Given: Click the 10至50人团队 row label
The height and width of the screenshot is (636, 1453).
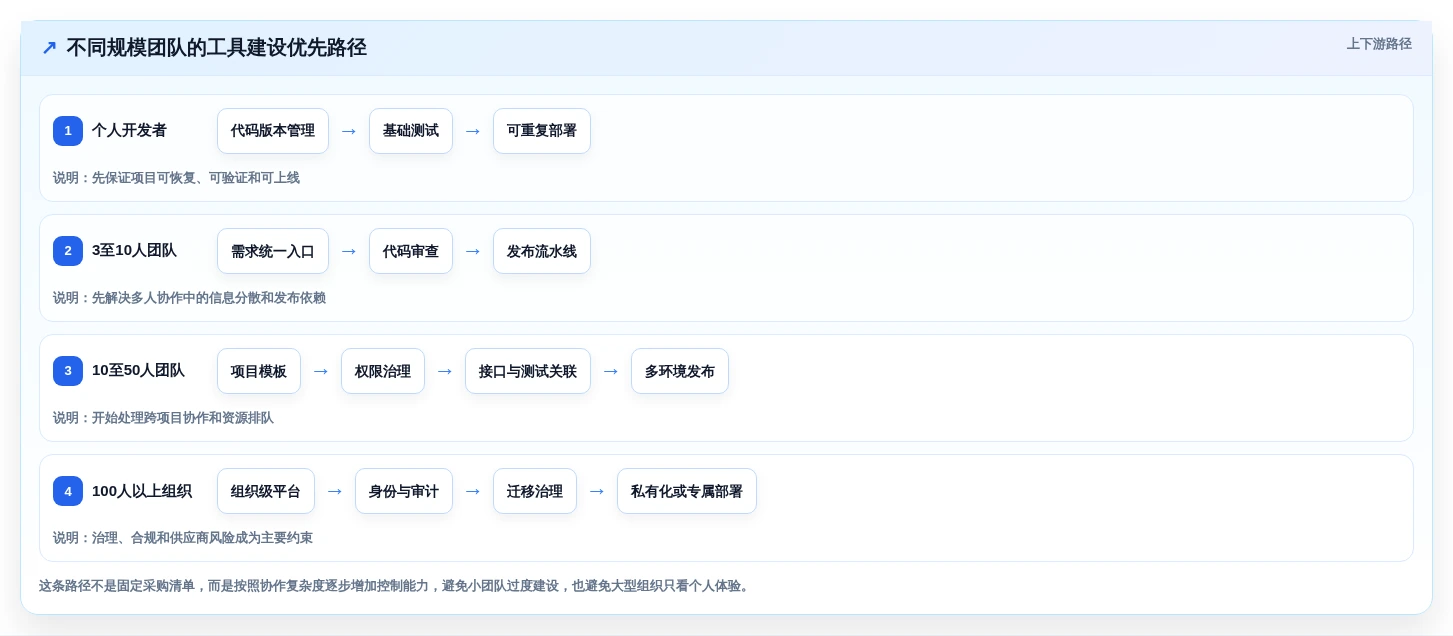Looking at the screenshot, I should 138,370.
